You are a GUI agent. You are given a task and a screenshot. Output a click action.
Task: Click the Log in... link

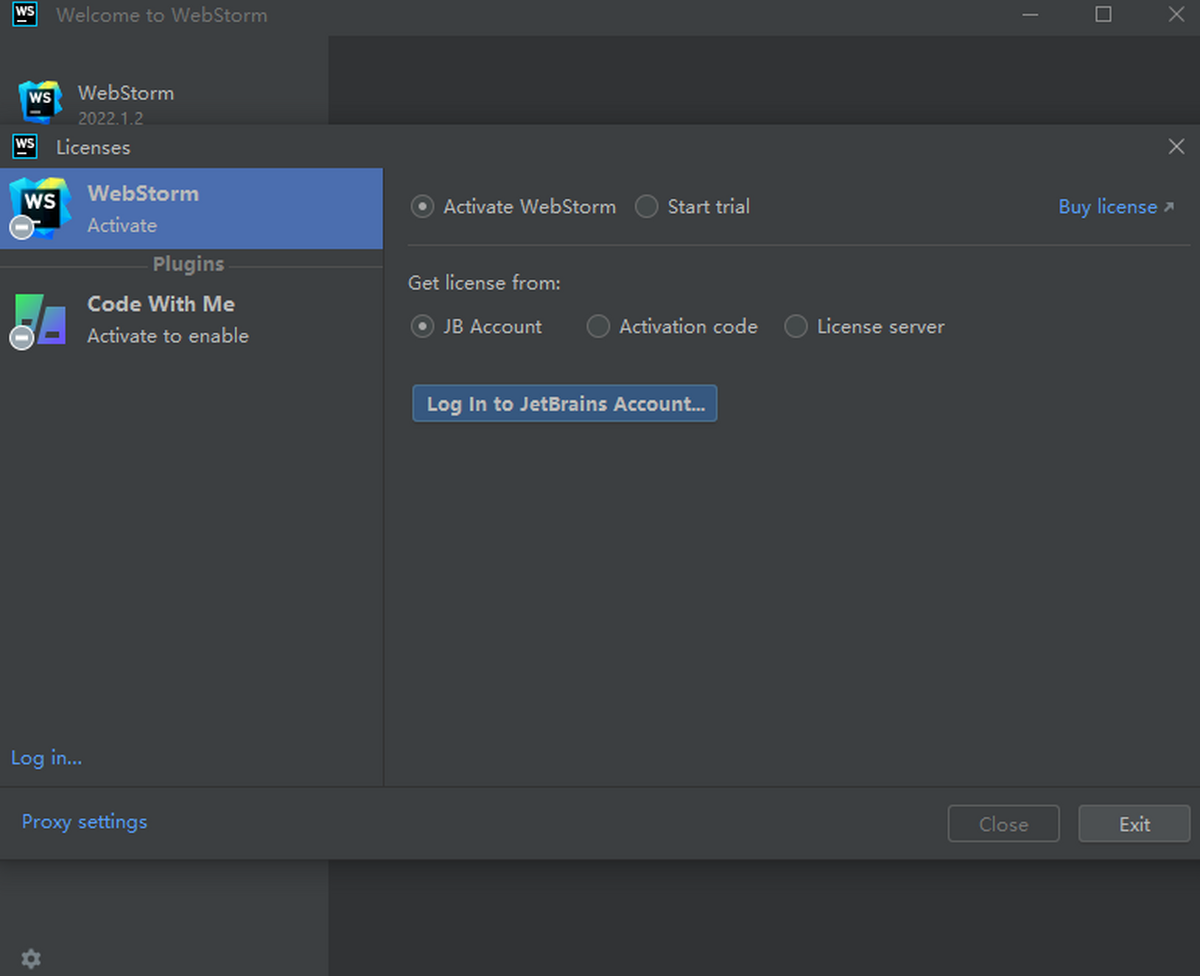point(46,758)
